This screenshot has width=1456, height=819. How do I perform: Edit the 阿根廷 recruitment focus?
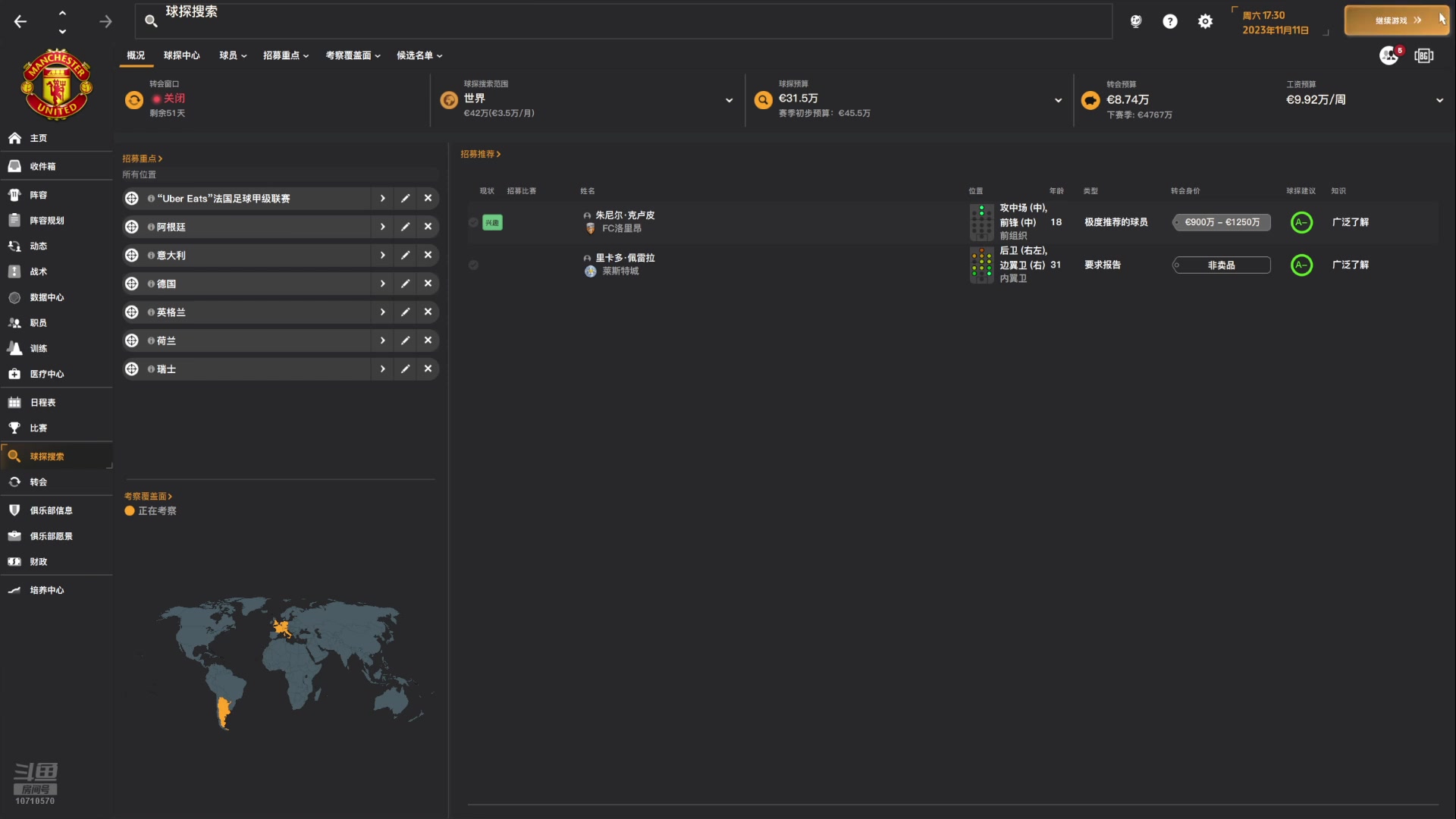(x=405, y=227)
